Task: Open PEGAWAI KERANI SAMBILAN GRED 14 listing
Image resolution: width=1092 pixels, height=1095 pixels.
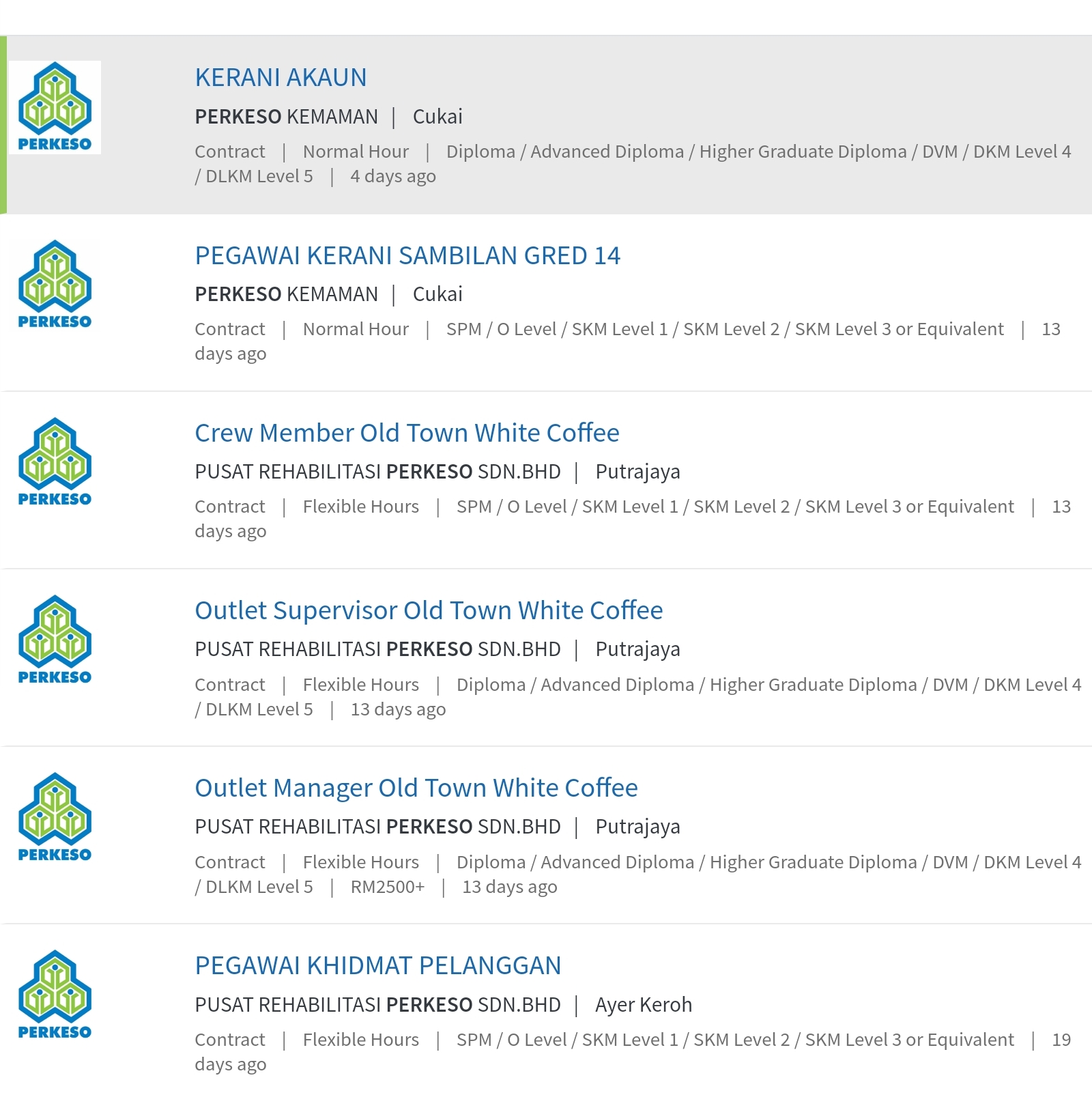Action: pyautogui.click(x=407, y=255)
